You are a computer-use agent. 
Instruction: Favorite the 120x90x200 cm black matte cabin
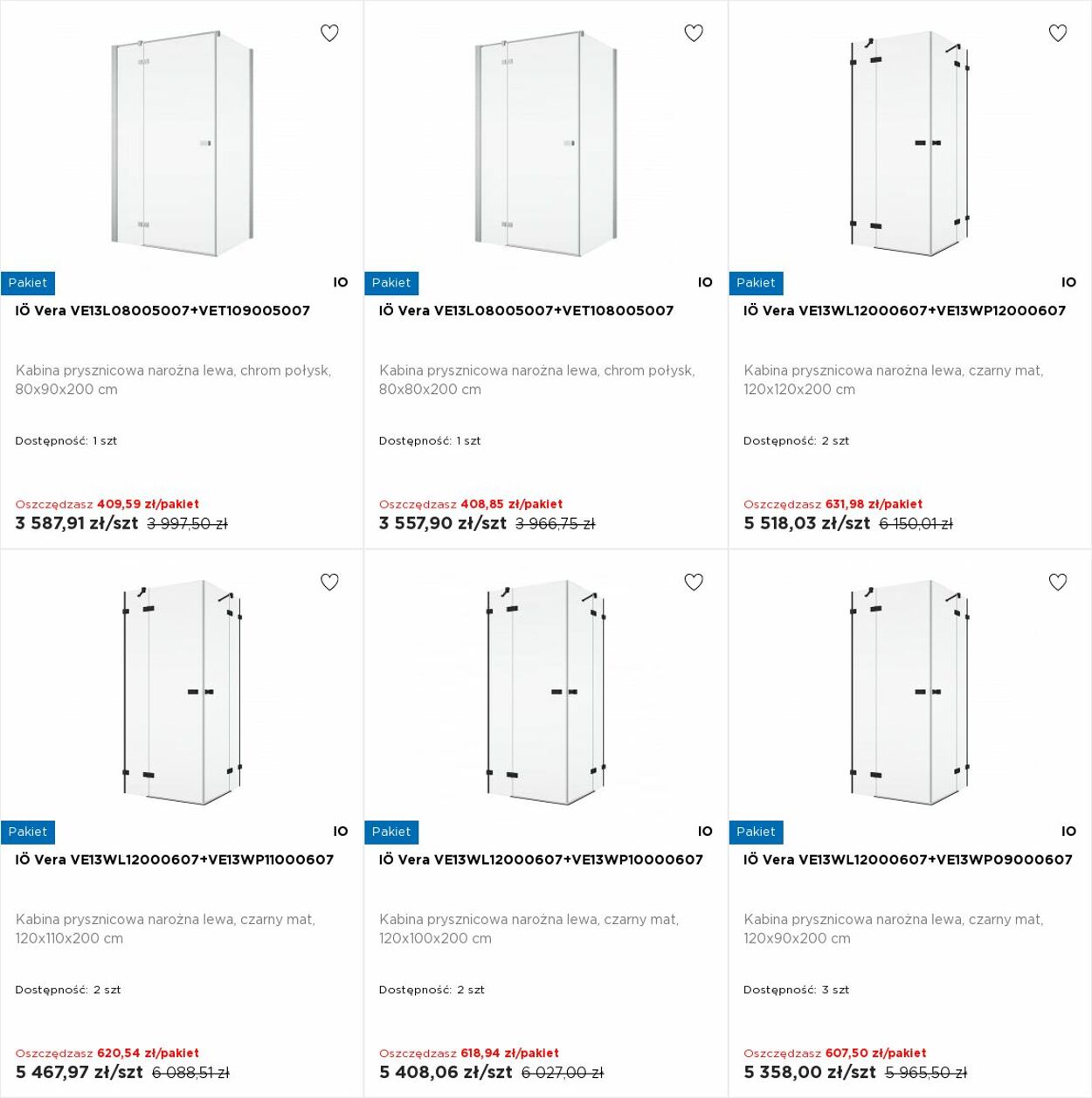coord(1058,582)
